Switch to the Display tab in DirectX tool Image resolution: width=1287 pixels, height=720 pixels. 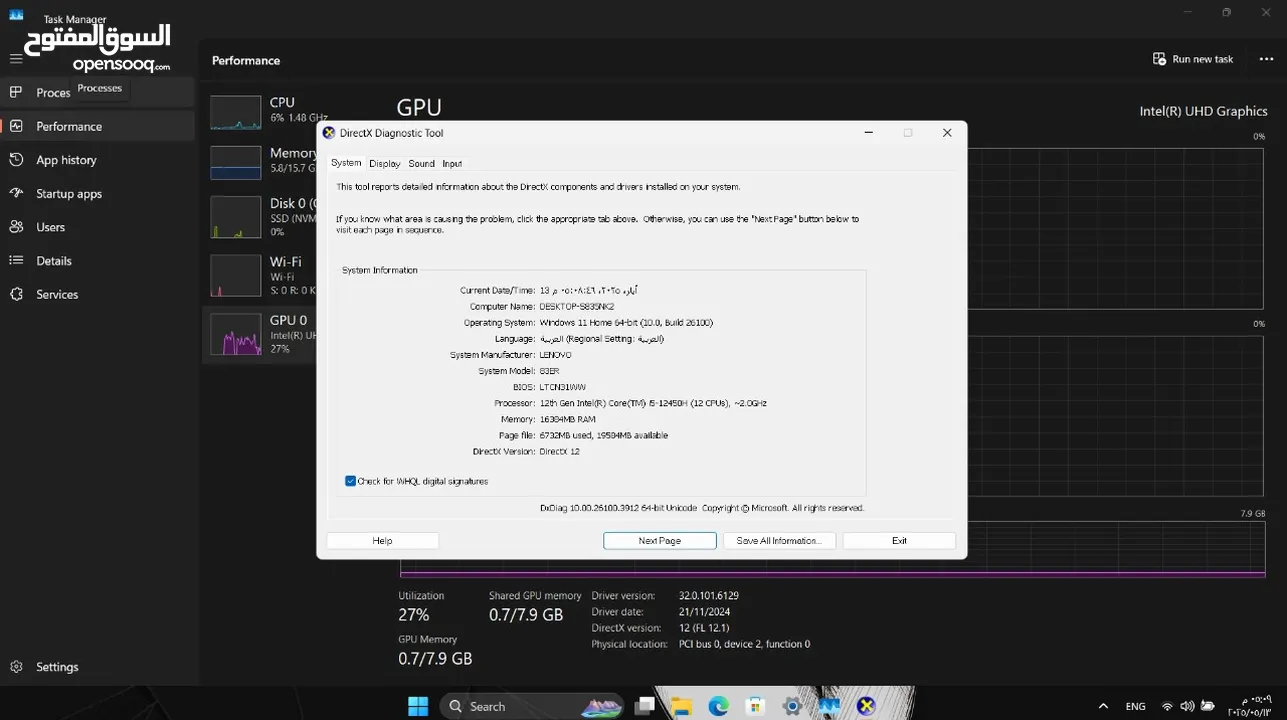[x=384, y=163]
